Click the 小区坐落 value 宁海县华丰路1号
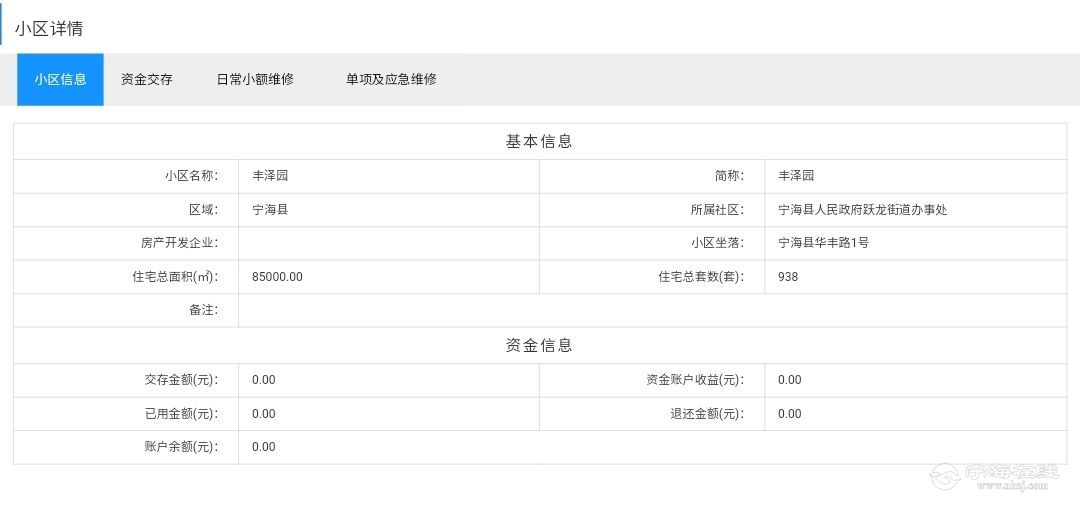Viewport: 1080px width, 505px height. (x=823, y=243)
